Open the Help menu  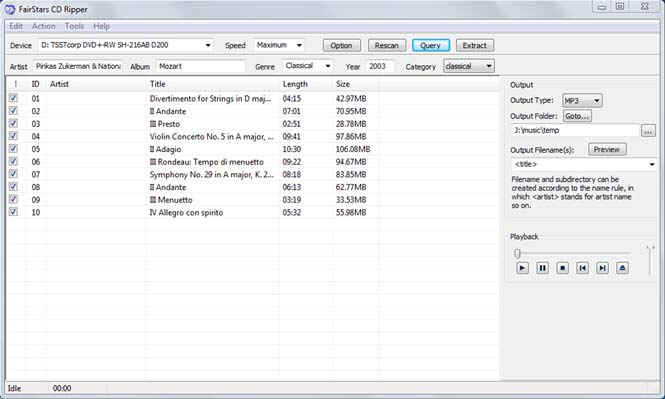[101, 26]
